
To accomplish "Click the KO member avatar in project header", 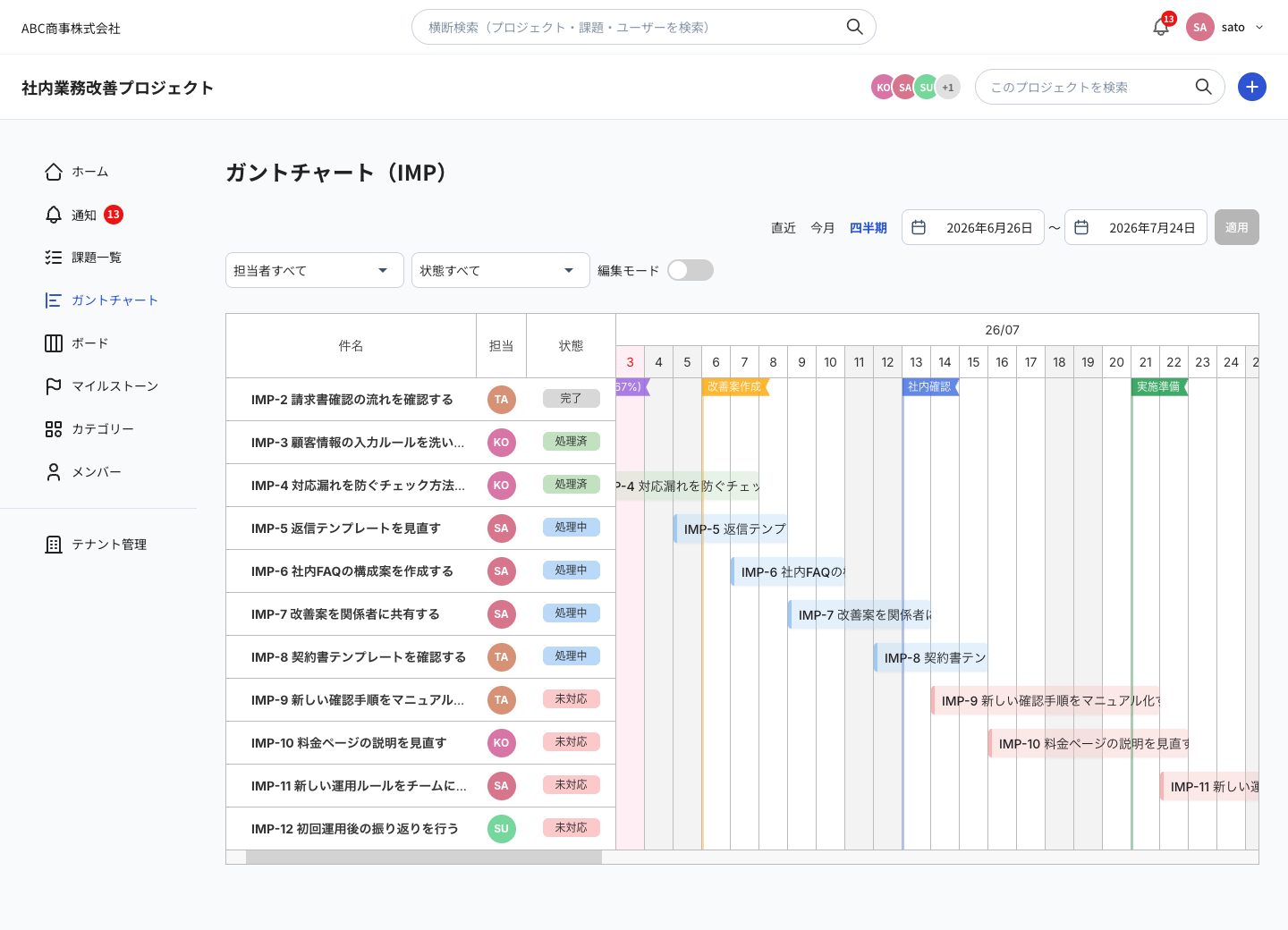I will click(883, 87).
